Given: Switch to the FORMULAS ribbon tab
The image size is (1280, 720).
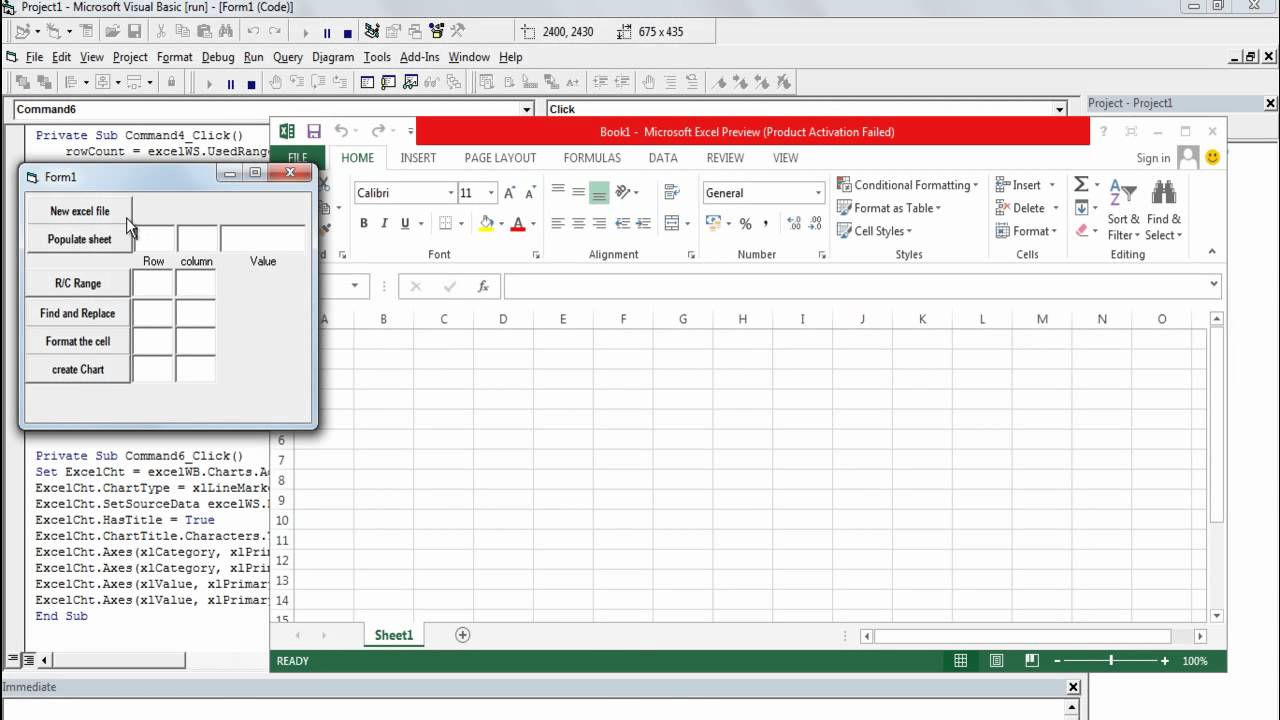Looking at the screenshot, I should coord(592,158).
